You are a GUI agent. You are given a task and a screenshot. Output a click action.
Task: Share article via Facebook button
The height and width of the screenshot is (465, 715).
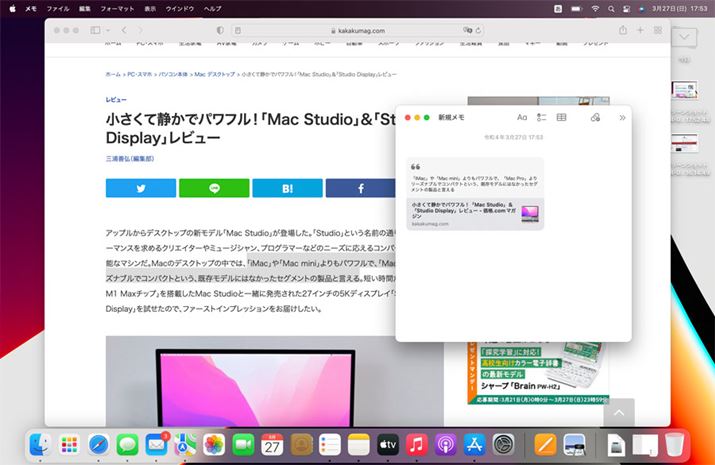point(360,188)
